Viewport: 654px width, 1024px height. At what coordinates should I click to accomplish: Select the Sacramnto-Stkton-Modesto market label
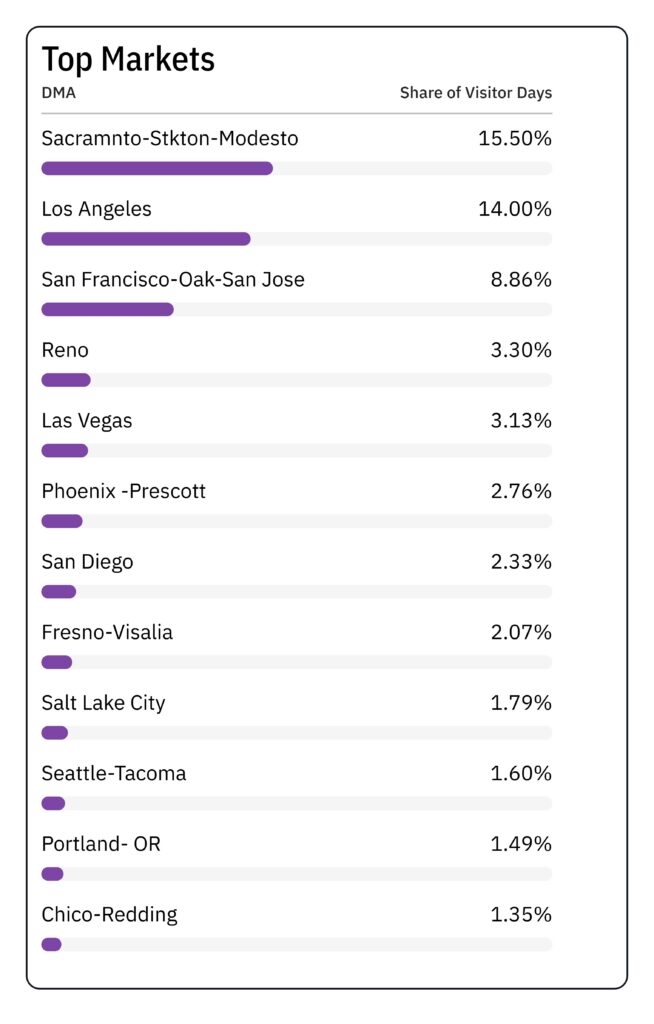[170, 138]
